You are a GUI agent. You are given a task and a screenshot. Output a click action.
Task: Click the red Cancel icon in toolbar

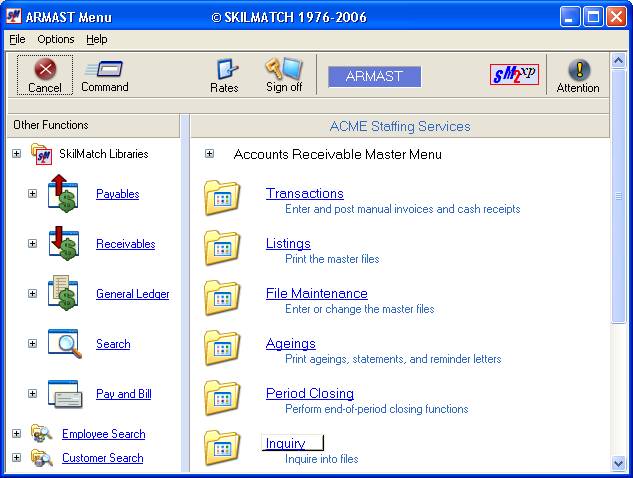[45, 69]
